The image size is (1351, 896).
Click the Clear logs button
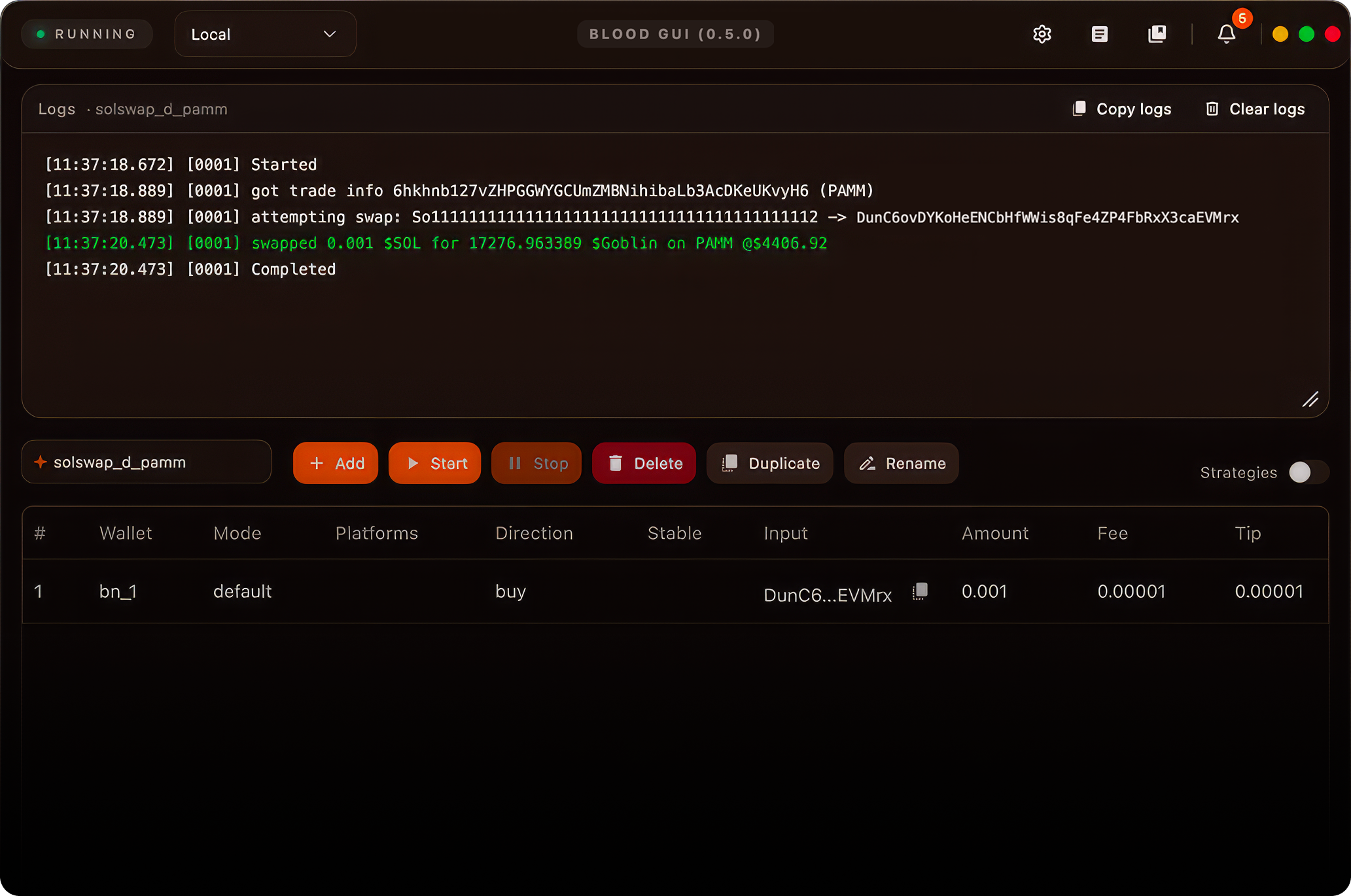1255,109
